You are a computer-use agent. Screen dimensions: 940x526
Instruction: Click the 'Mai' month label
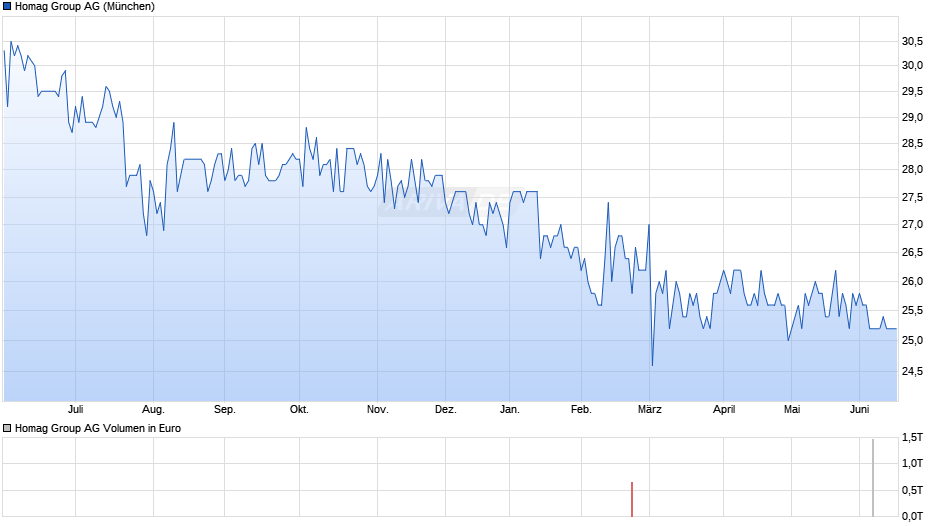pos(792,409)
